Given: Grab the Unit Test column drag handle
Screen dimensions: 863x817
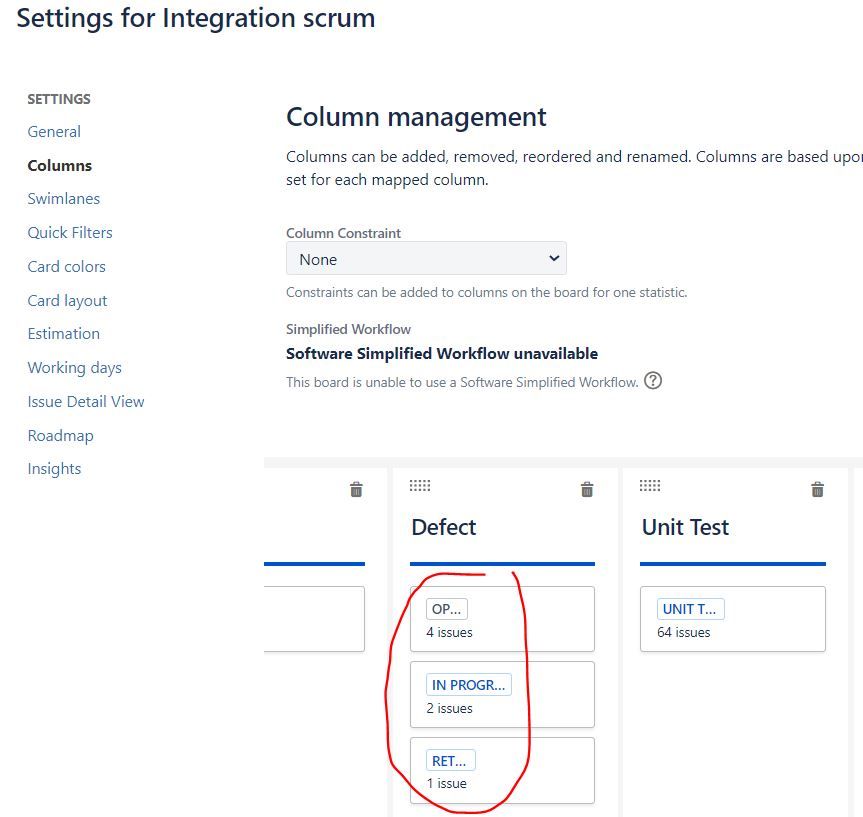Looking at the screenshot, I should tap(650, 486).
